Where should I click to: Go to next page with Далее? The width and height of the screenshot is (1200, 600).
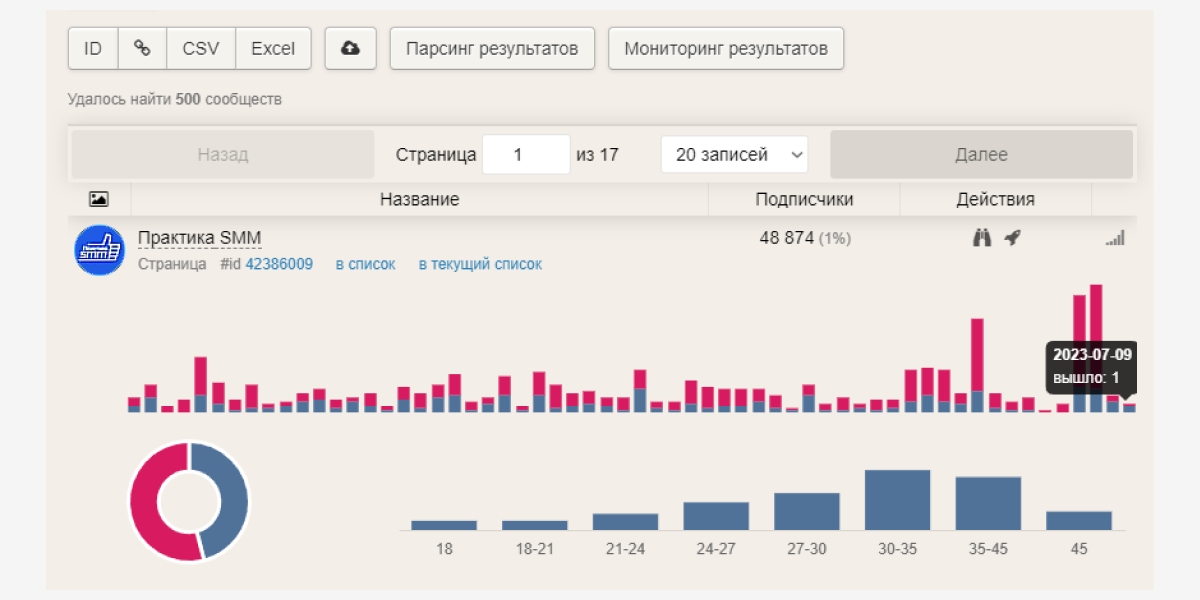pyautogui.click(x=981, y=155)
